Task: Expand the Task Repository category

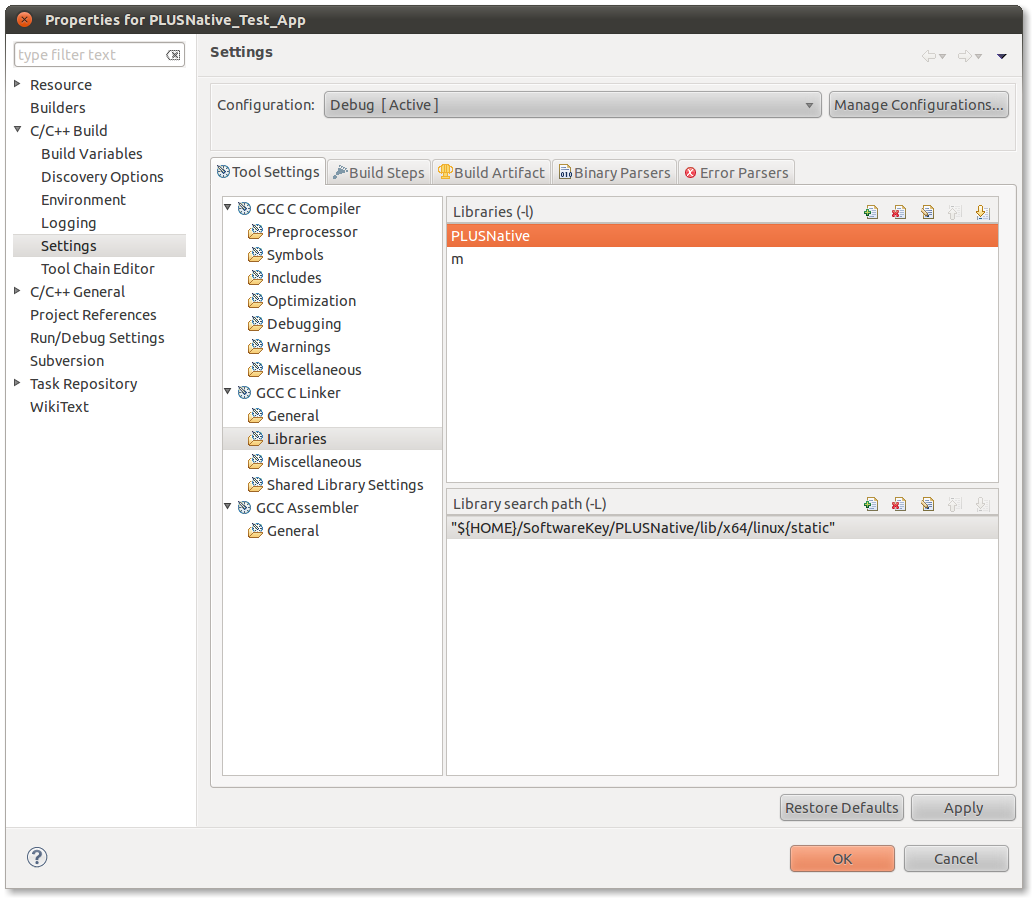Action: pyautogui.click(x=17, y=383)
